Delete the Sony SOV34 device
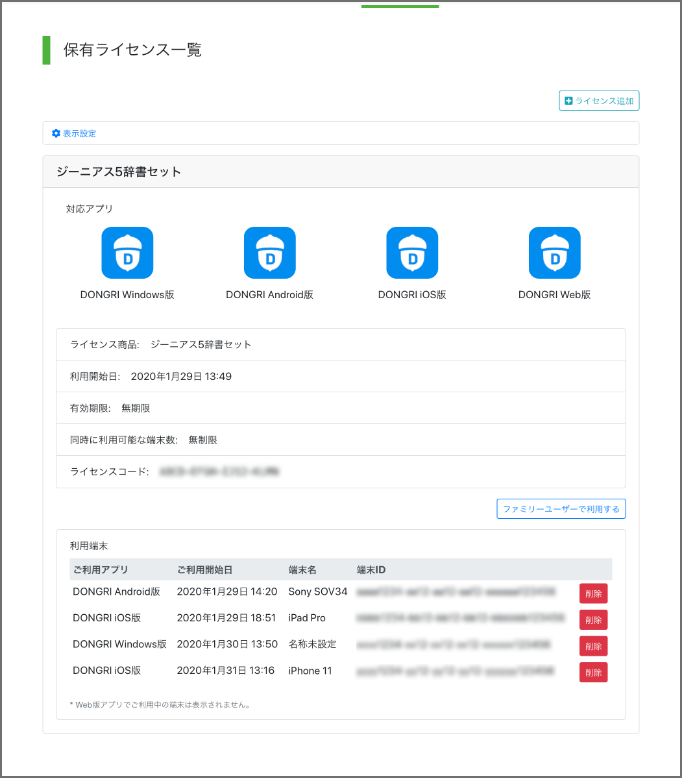The height and width of the screenshot is (778, 682). tap(593, 593)
